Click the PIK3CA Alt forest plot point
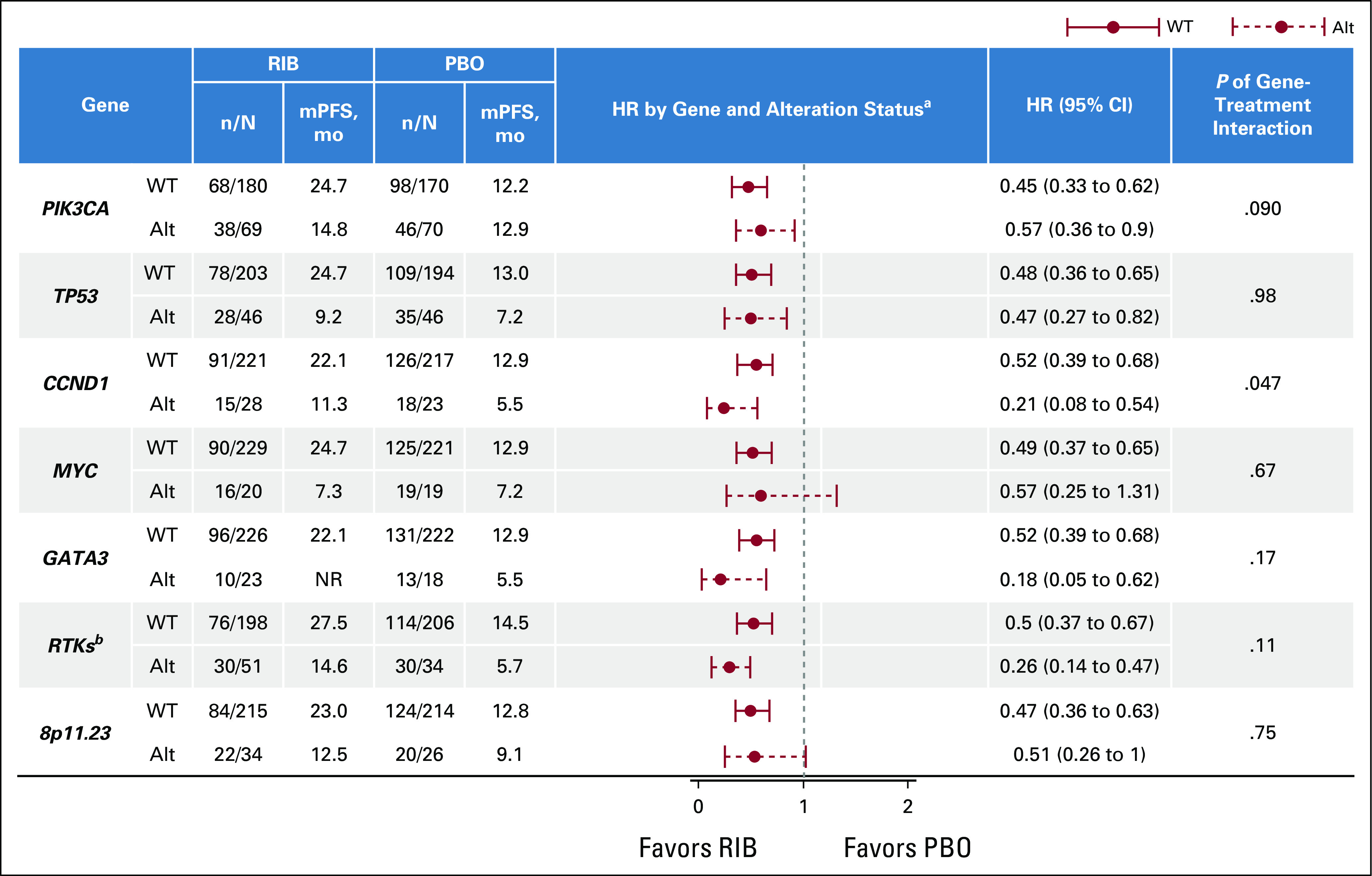Viewport: 1372px width, 876px height. click(761, 231)
